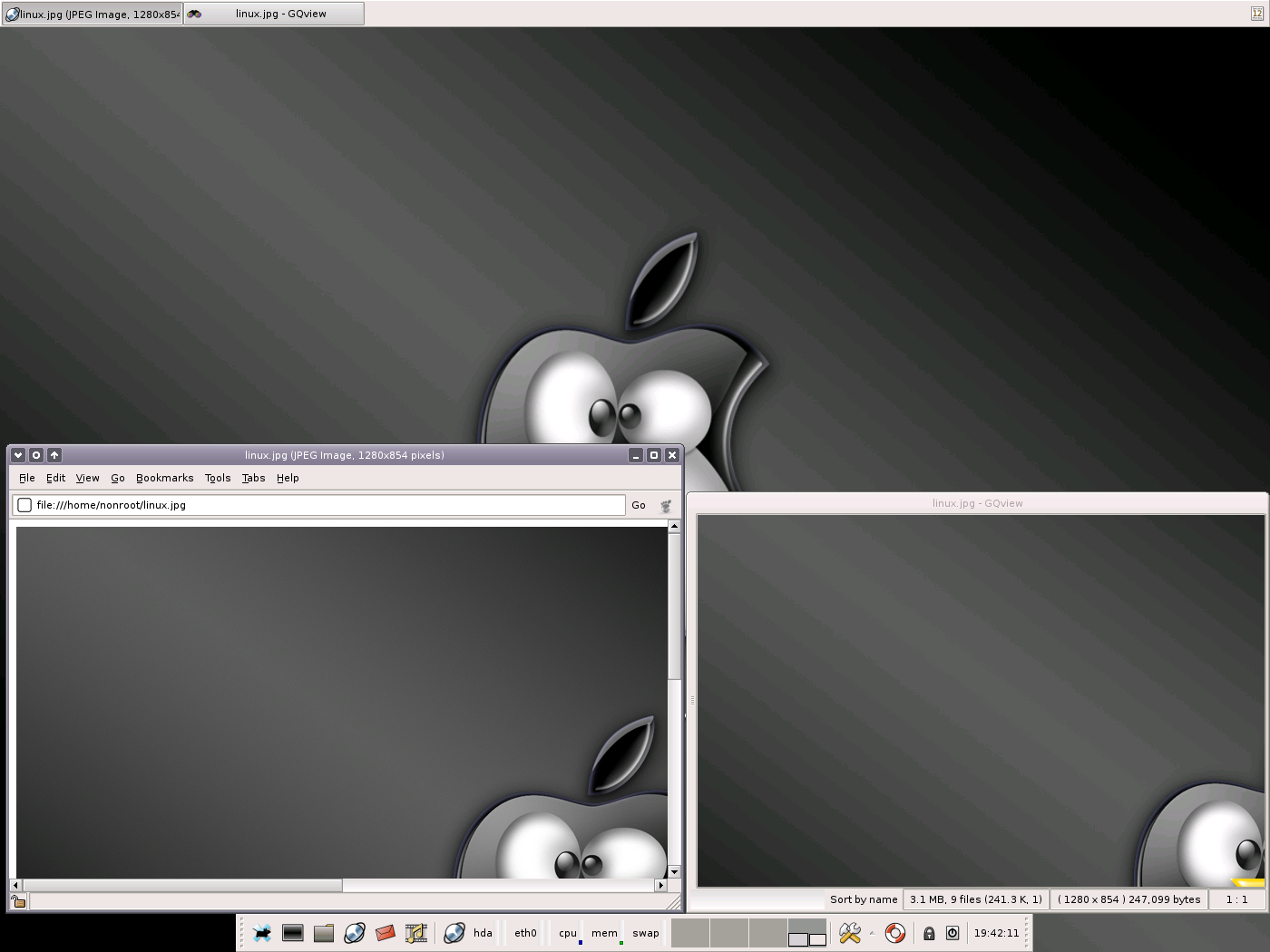The height and width of the screenshot is (952, 1270).
Task: Open the mail envelope icon
Action: click(385, 933)
